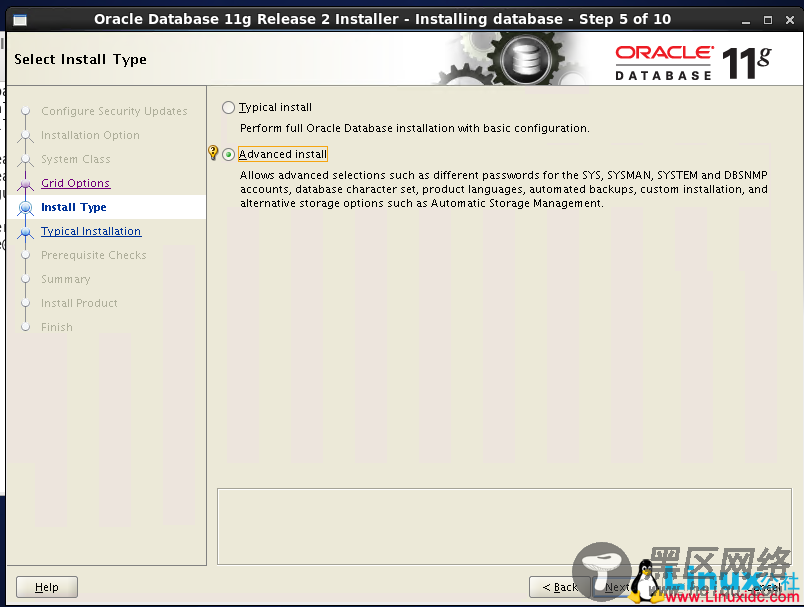Image resolution: width=804 pixels, height=607 pixels.
Task: Click the Configure Security Updates step
Action: click(x=114, y=111)
